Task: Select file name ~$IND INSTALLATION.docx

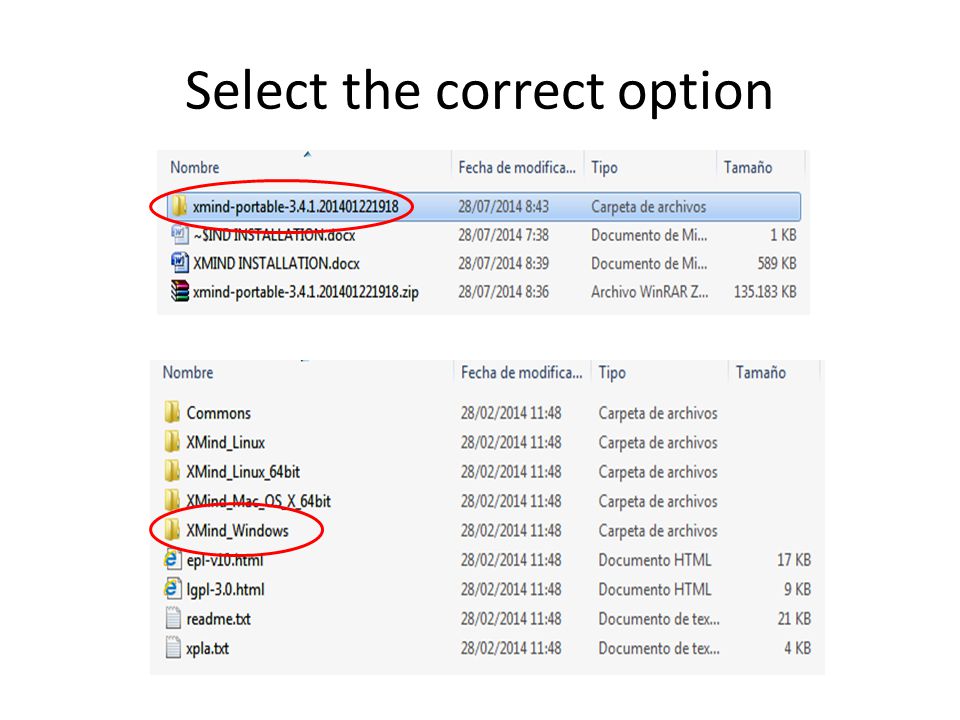Action: (x=274, y=235)
